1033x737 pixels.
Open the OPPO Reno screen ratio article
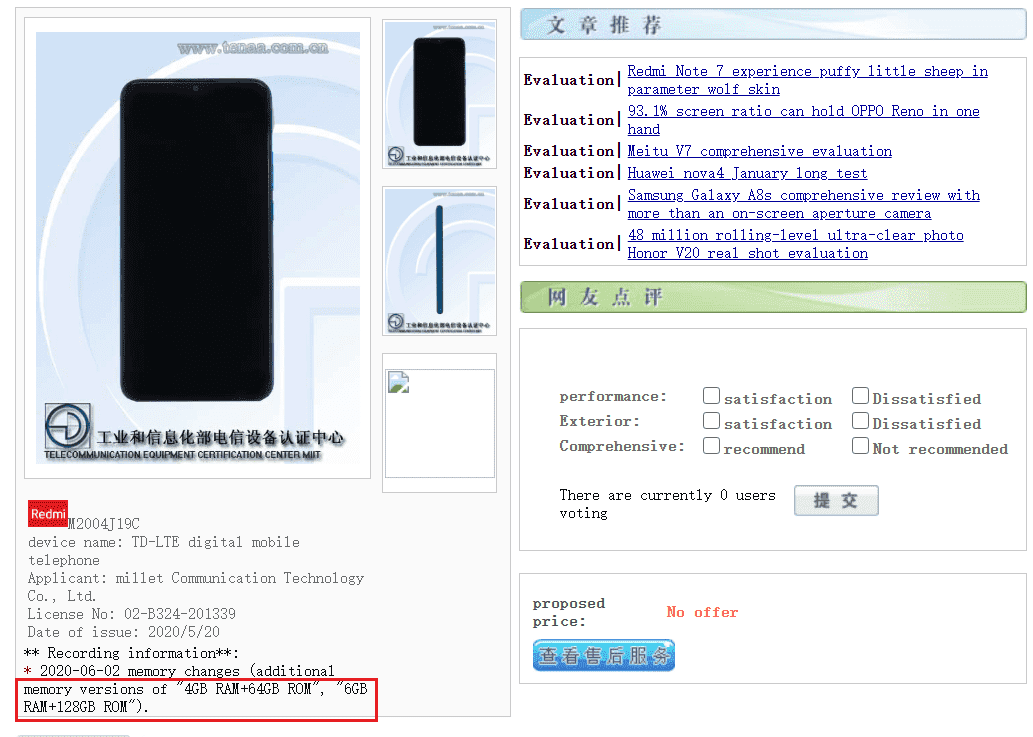(x=803, y=120)
